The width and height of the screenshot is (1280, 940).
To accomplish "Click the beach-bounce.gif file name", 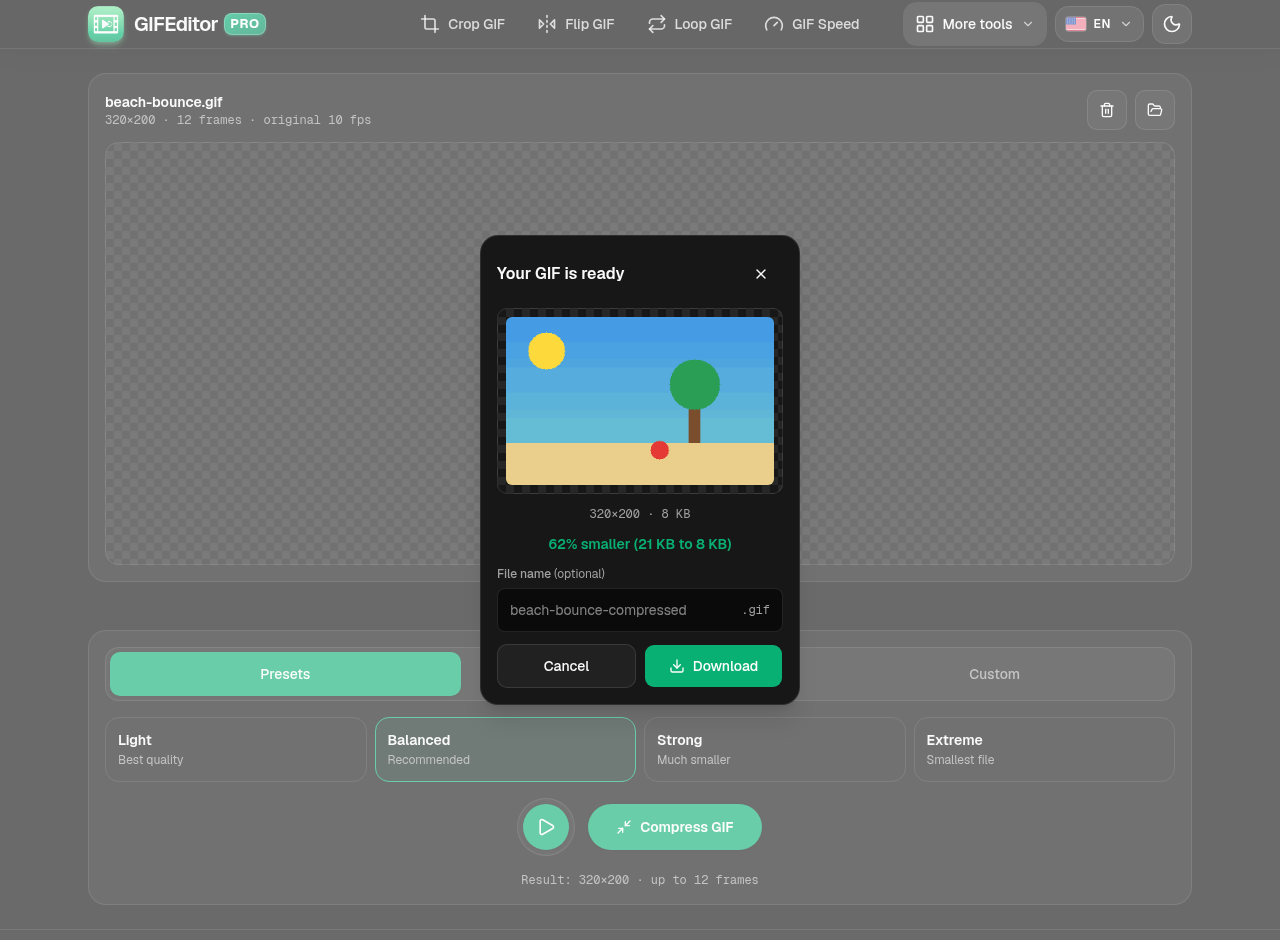I will pyautogui.click(x=164, y=102).
